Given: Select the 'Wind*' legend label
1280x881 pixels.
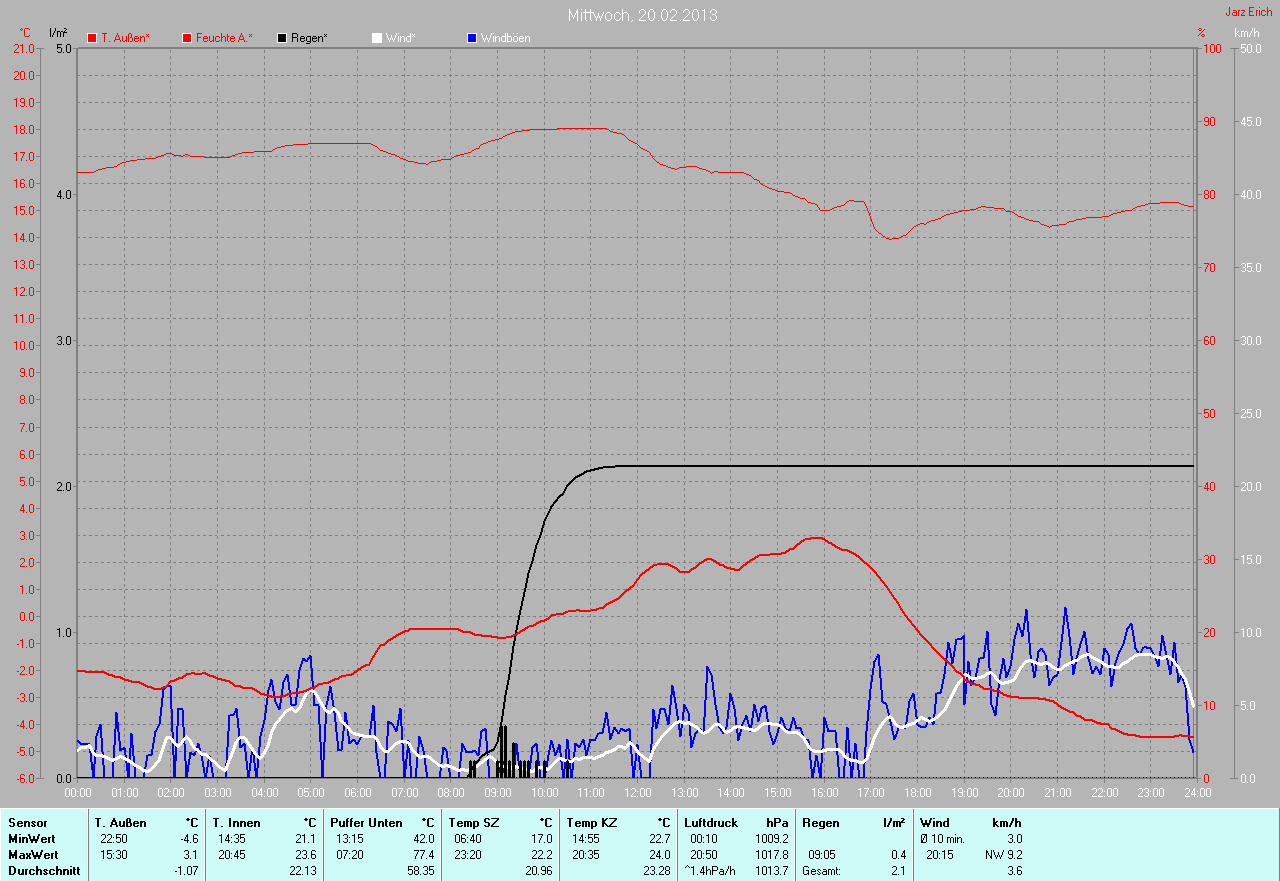Looking at the screenshot, I should [400, 38].
